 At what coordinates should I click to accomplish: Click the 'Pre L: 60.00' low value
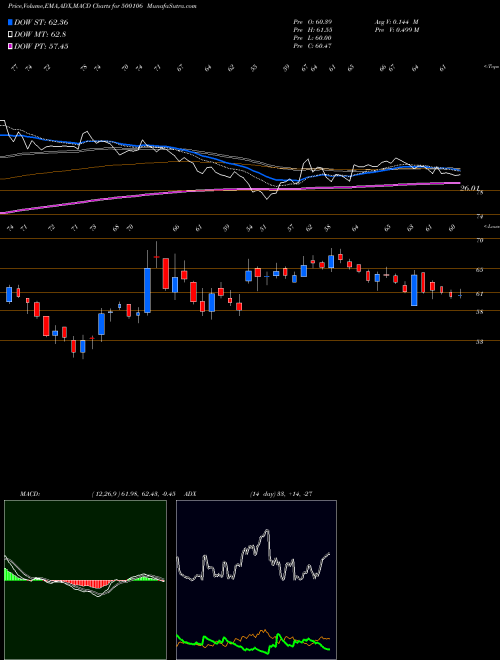coord(313,37)
